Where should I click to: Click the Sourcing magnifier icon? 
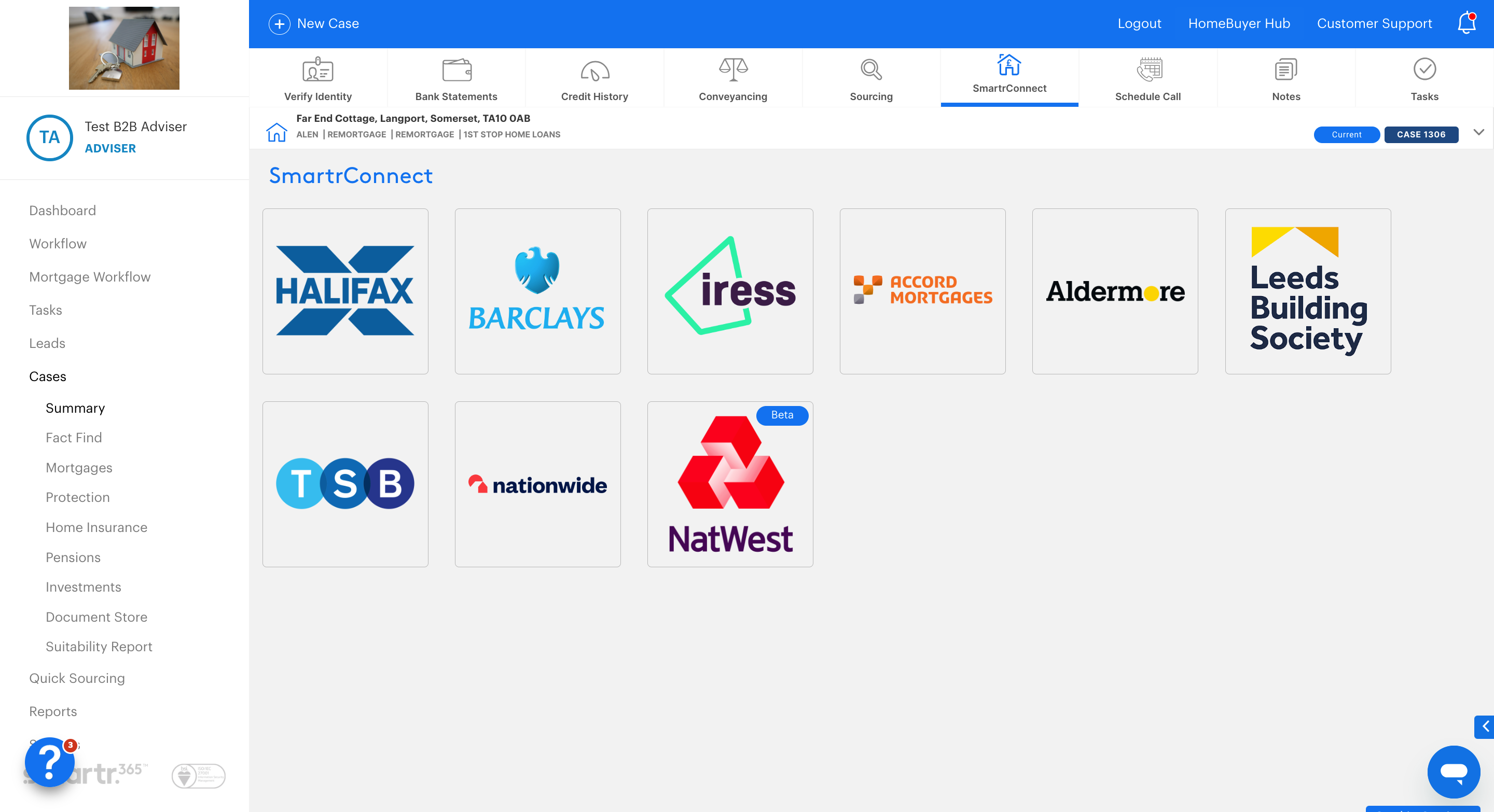pyautogui.click(x=871, y=69)
